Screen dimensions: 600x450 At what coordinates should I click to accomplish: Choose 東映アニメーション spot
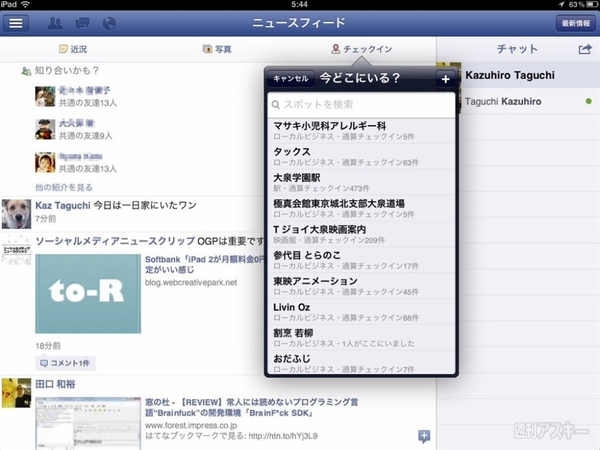pos(361,286)
